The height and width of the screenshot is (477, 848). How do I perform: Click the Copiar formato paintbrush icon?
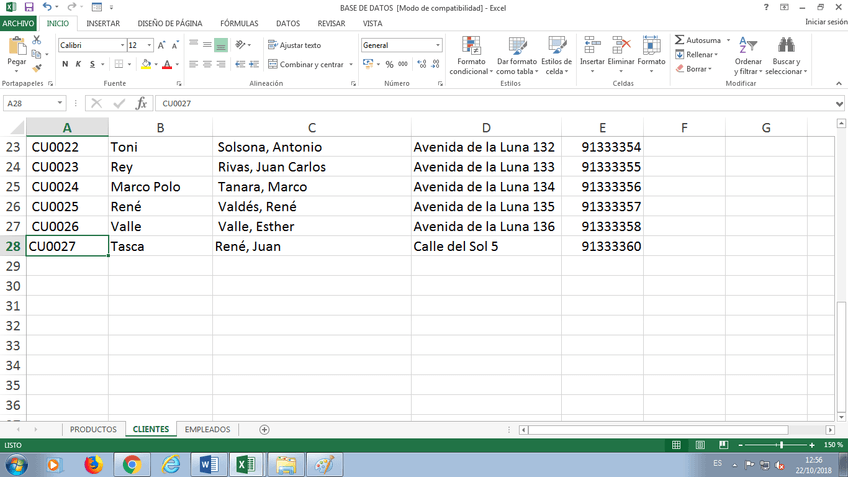click(37, 68)
